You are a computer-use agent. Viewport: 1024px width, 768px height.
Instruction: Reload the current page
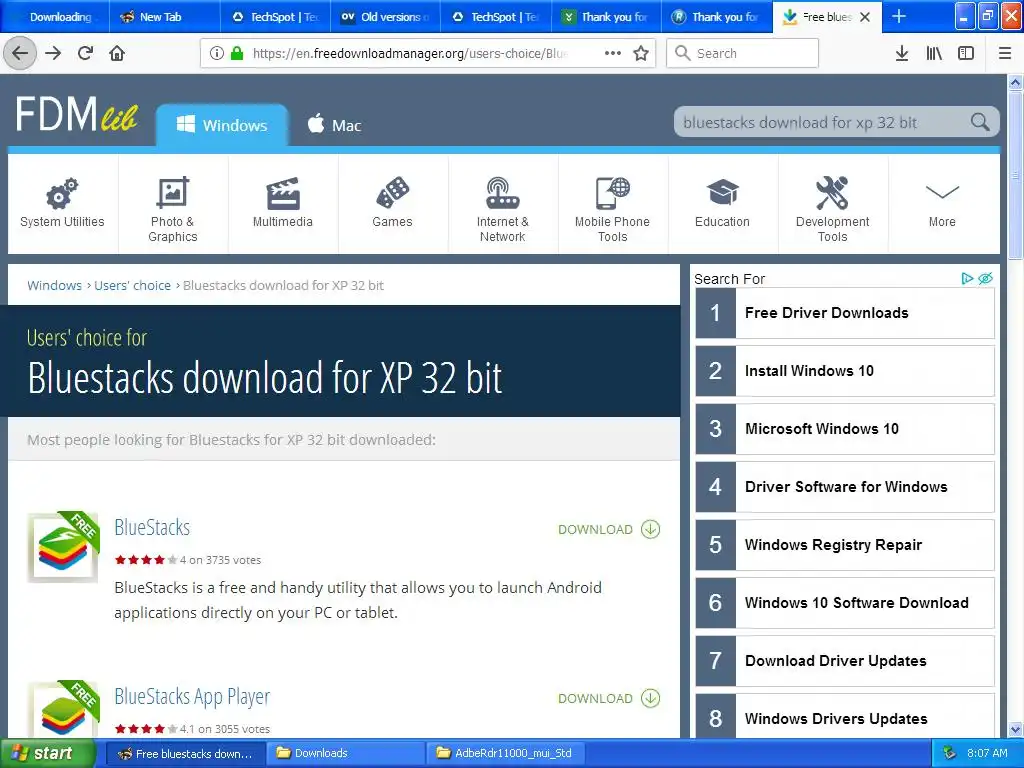point(85,53)
